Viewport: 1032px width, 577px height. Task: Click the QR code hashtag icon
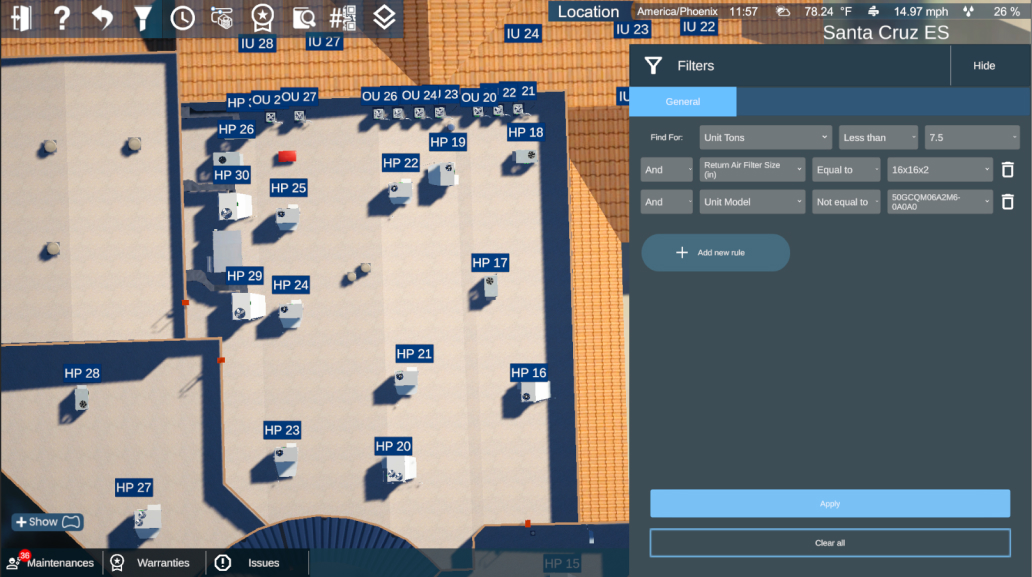point(343,17)
